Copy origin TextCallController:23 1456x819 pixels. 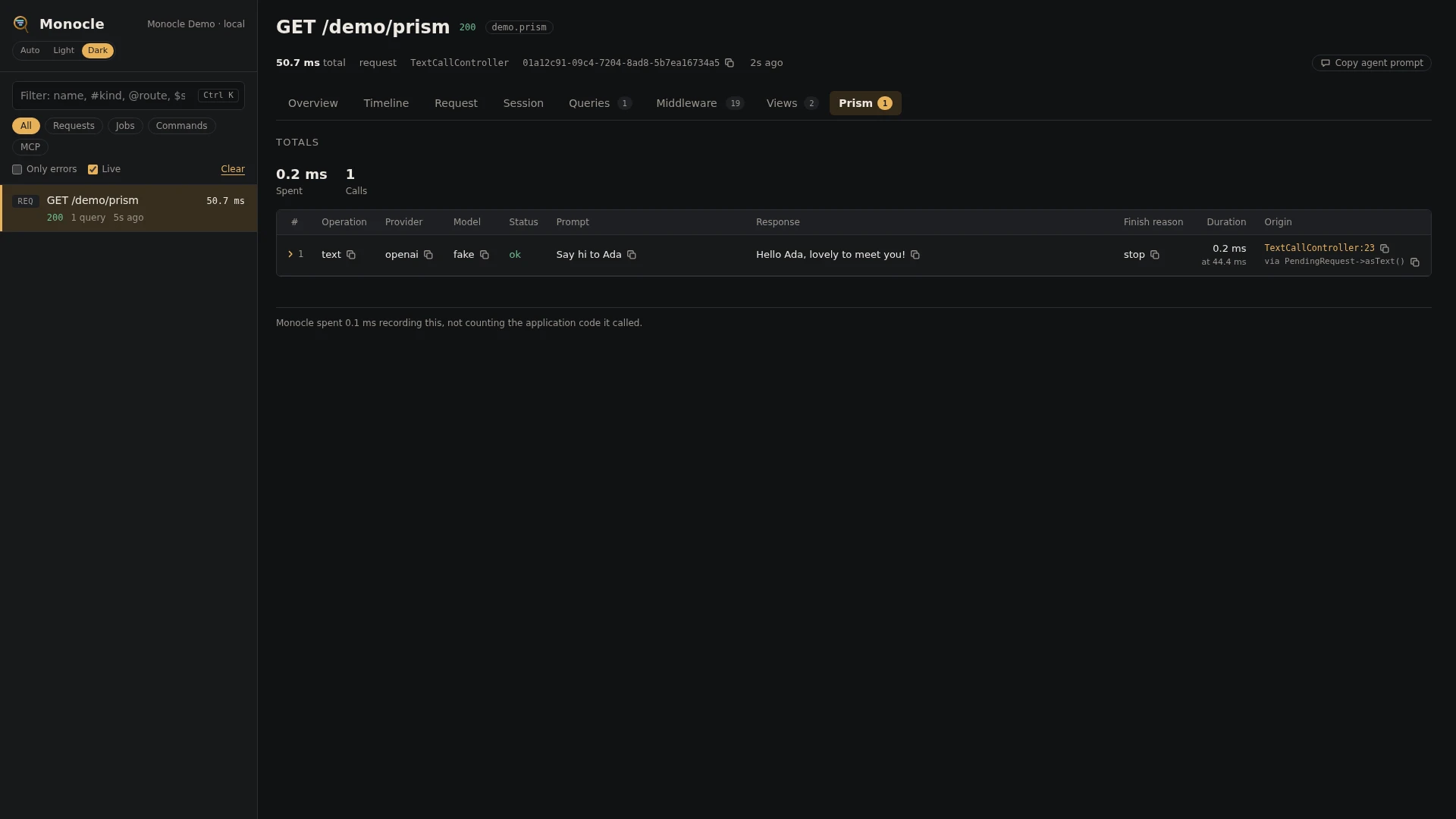tap(1385, 249)
